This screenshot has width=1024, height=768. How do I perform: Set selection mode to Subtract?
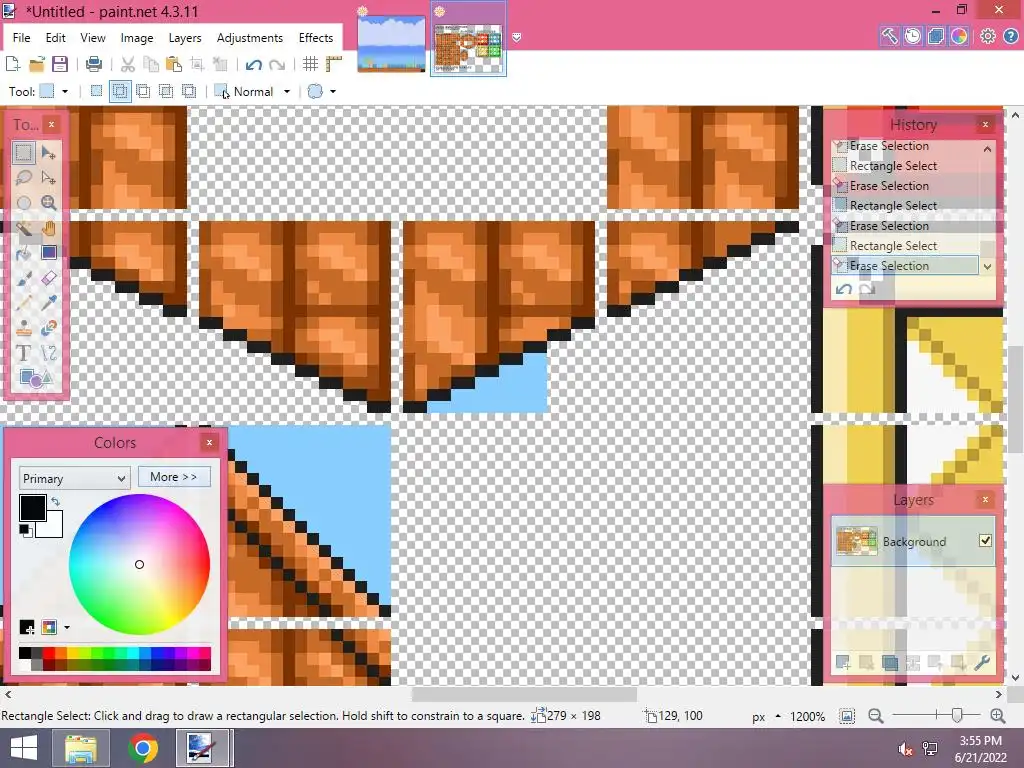[x=143, y=91]
